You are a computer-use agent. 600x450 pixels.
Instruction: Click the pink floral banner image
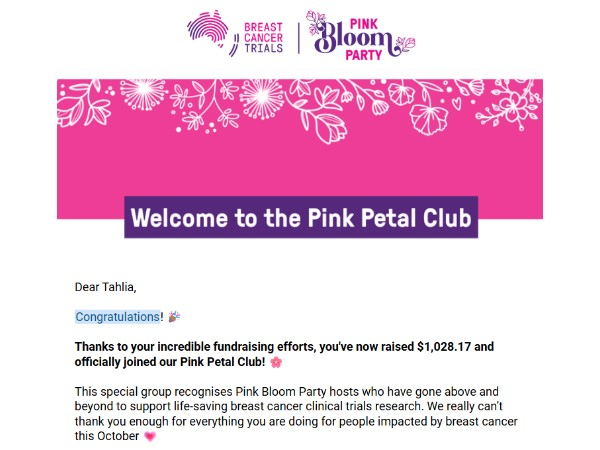point(300,149)
